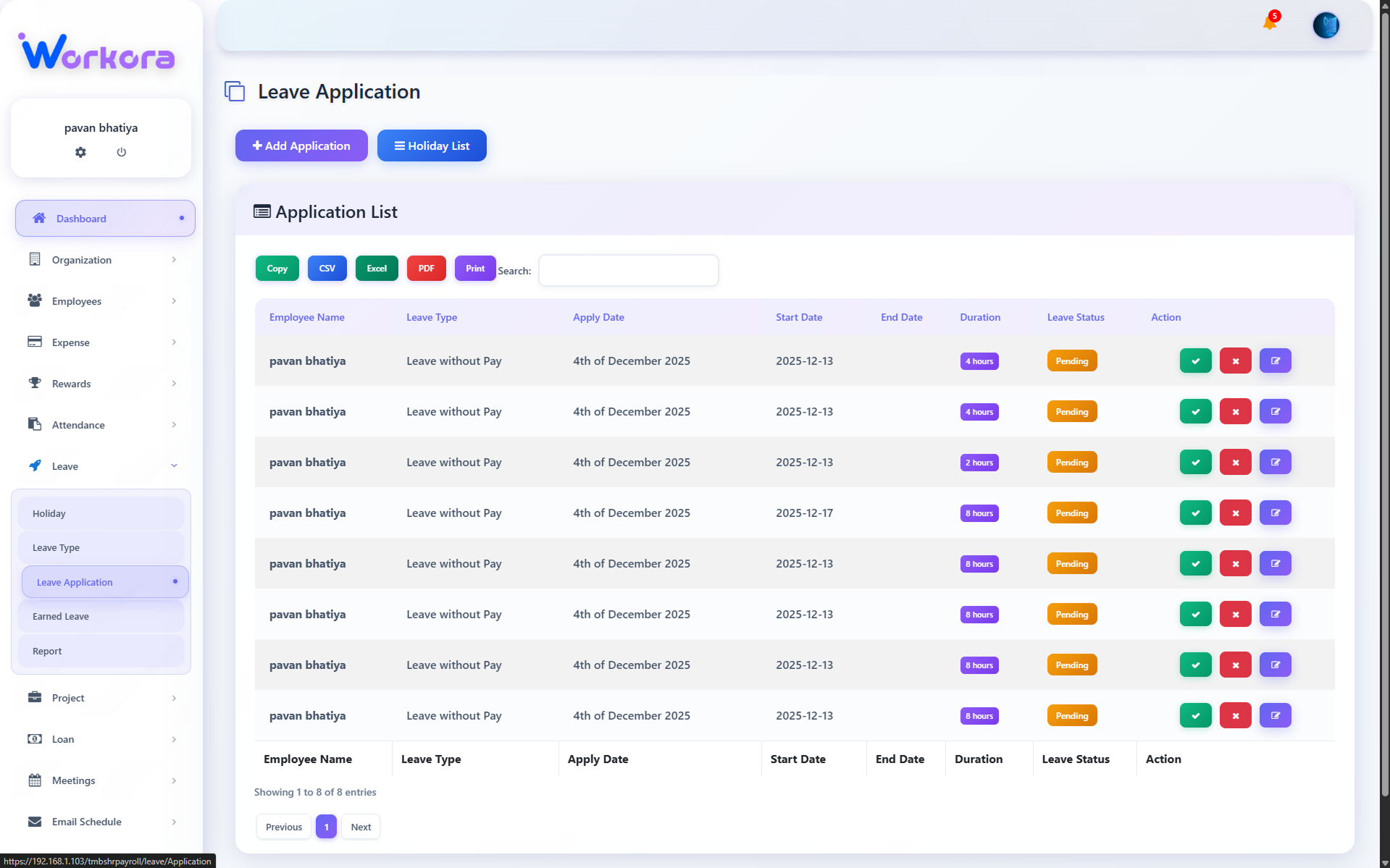Open the Holiday List button
The width and height of the screenshot is (1390, 868).
432,146
